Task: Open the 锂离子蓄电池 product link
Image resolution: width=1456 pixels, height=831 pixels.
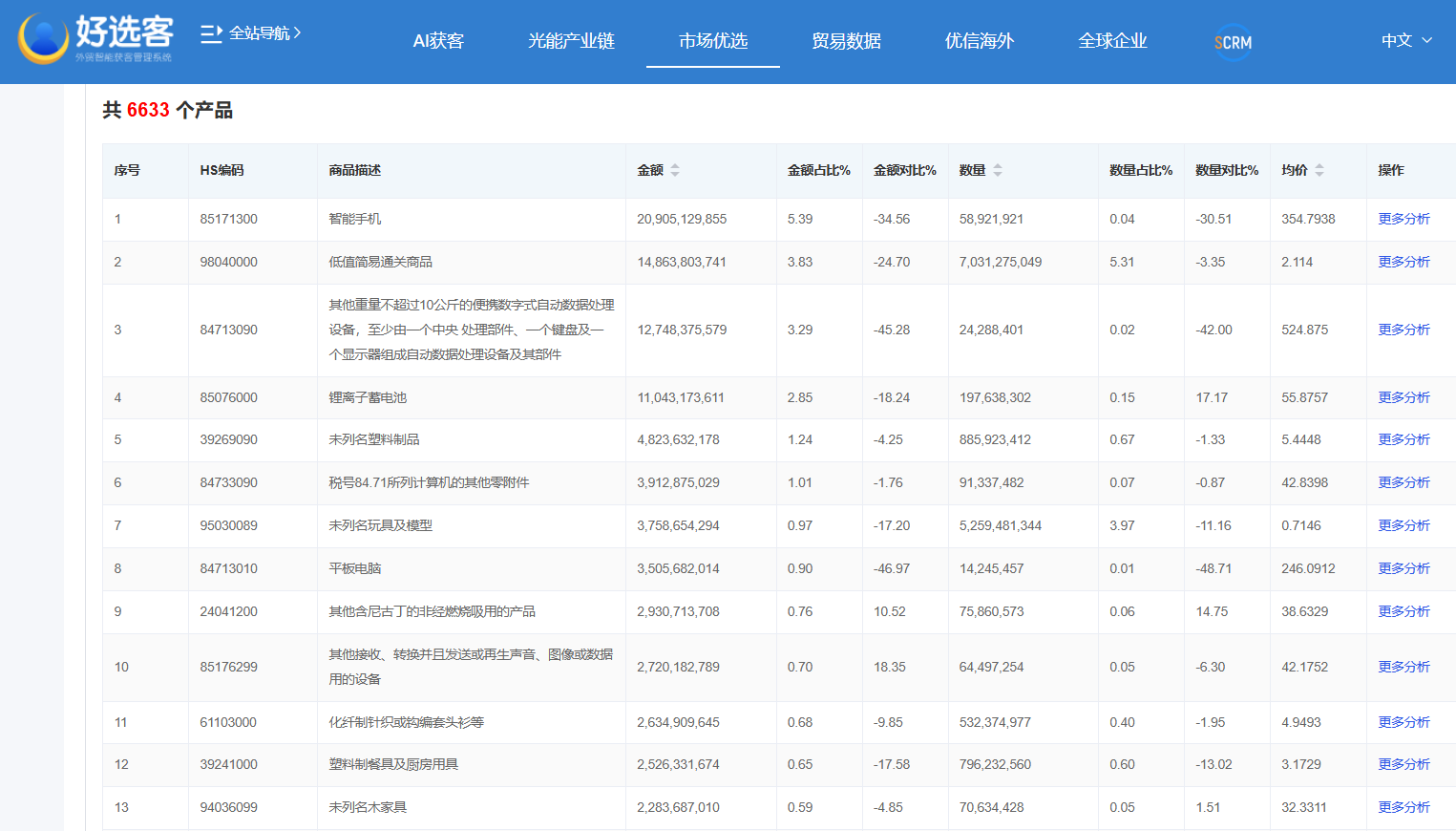Action: [x=370, y=397]
